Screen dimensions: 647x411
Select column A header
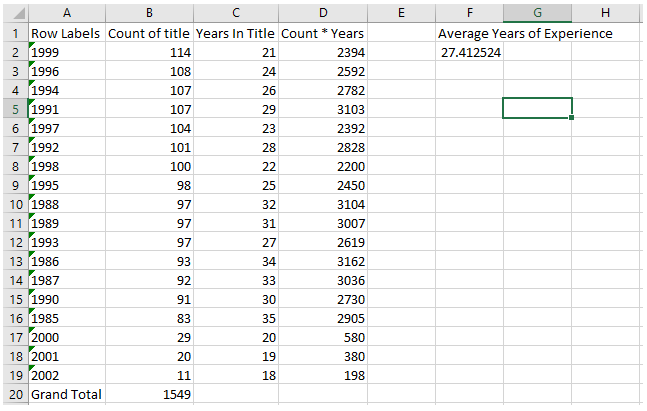(67, 13)
